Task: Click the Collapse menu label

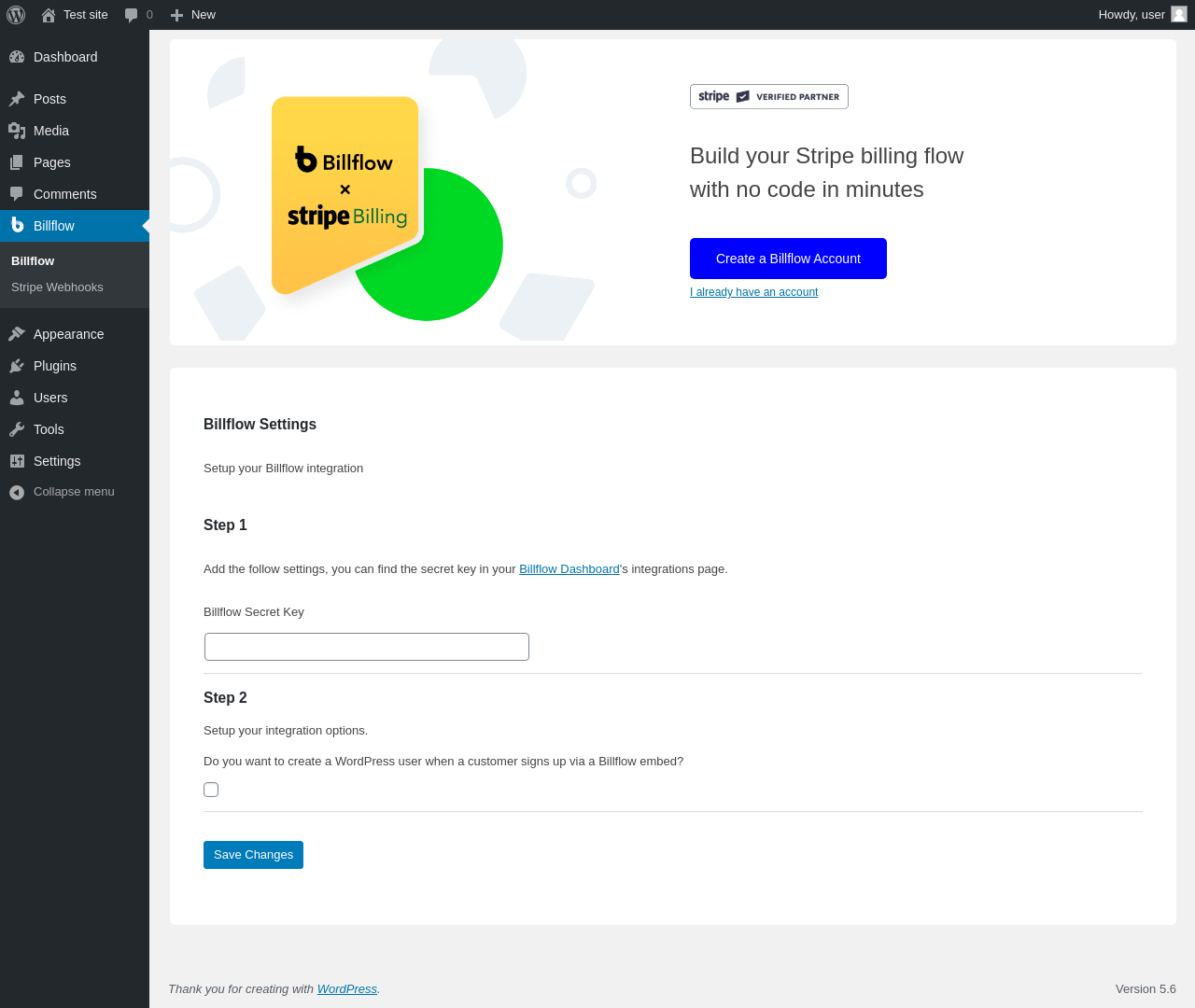Action: [74, 492]
